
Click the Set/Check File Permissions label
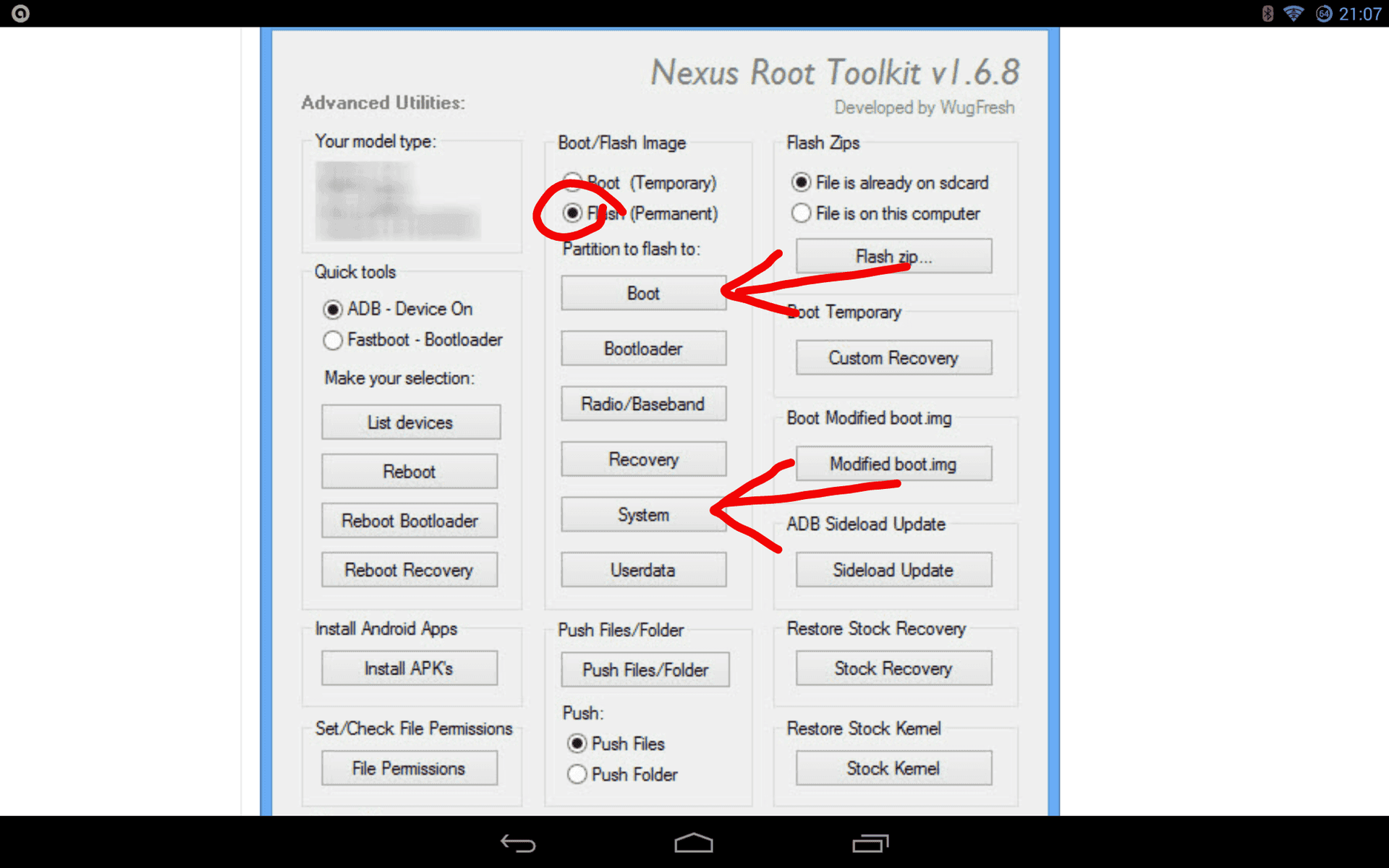[x=414, y=728]
